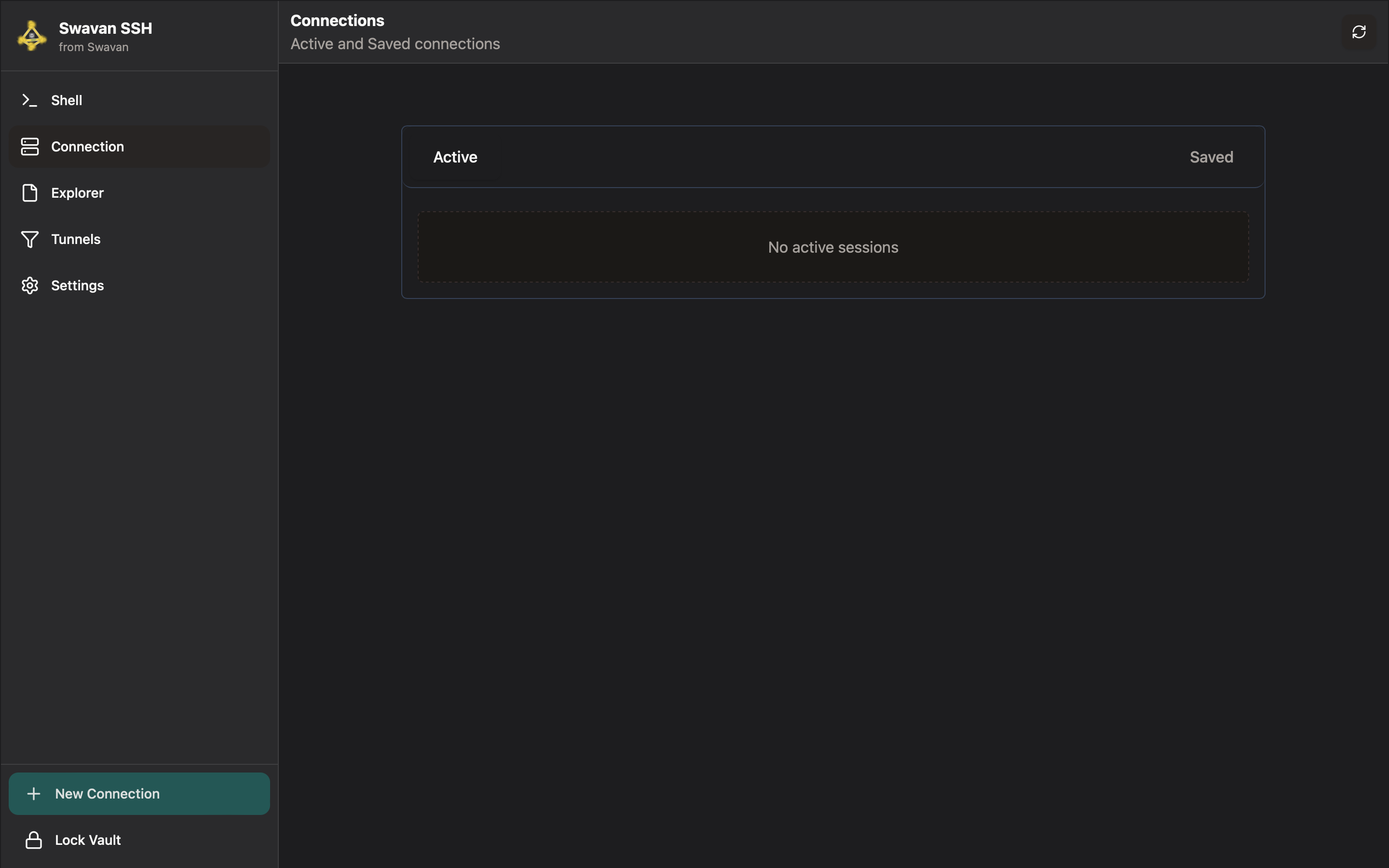Click the Connection server icon in the sidebar
The height and width of the screenshot is (868, 1389).
pos(29,147)
